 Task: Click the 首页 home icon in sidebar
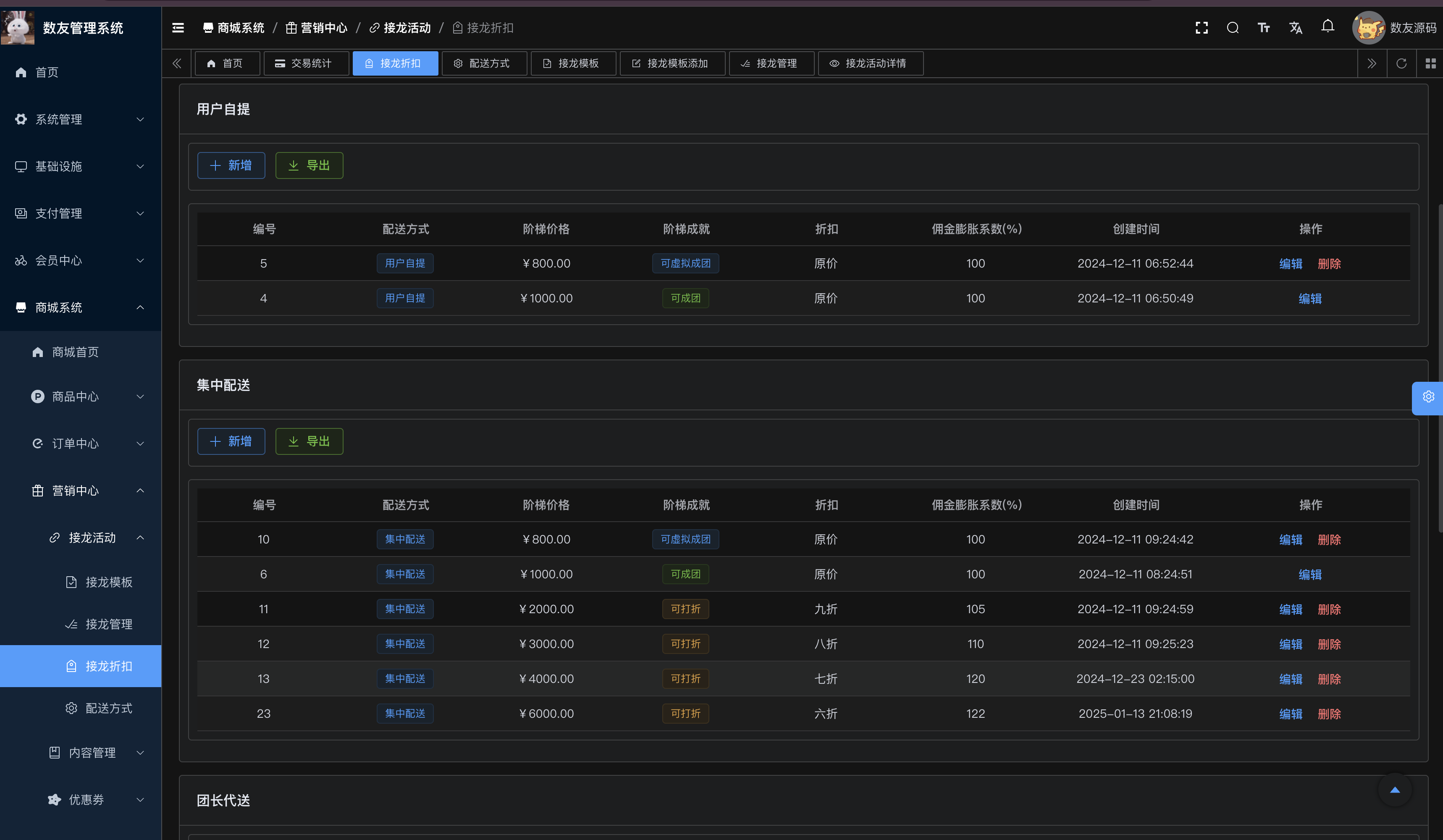(x=21, y=72)
